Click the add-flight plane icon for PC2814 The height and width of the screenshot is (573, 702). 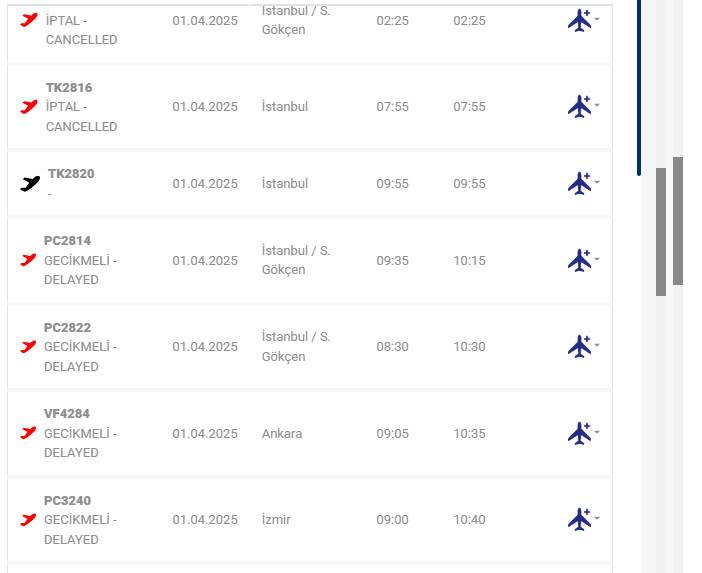click(x=579, y=260)
